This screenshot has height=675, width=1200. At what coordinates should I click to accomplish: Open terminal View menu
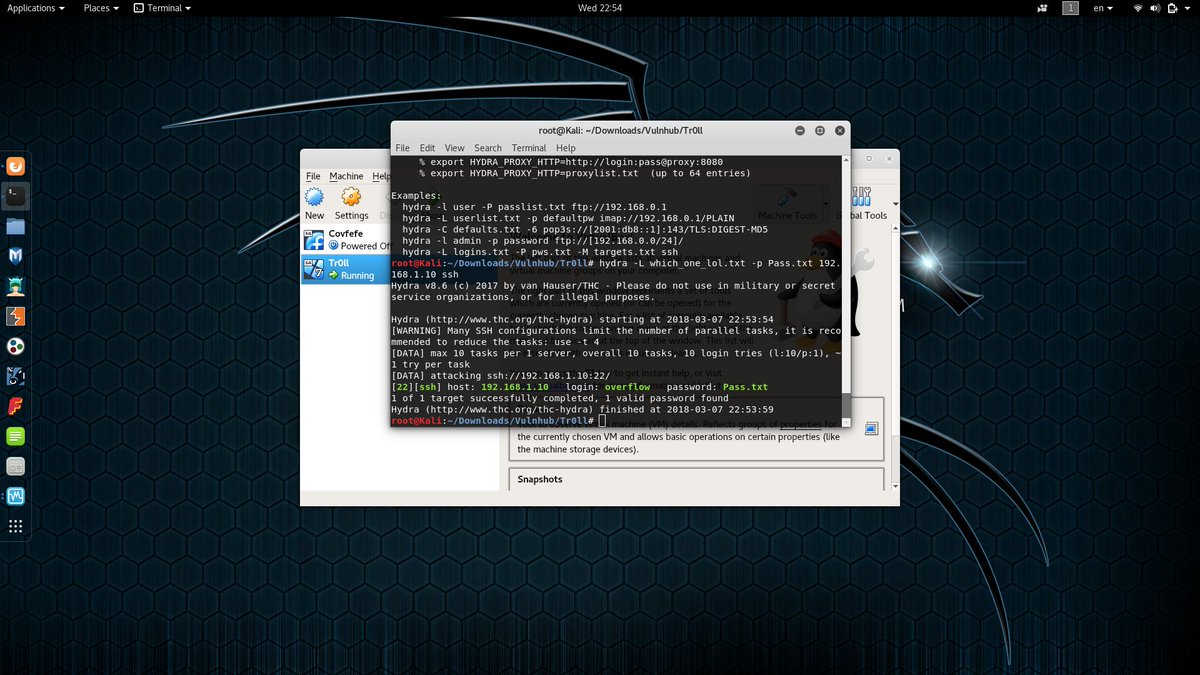[x=454, y=148]
